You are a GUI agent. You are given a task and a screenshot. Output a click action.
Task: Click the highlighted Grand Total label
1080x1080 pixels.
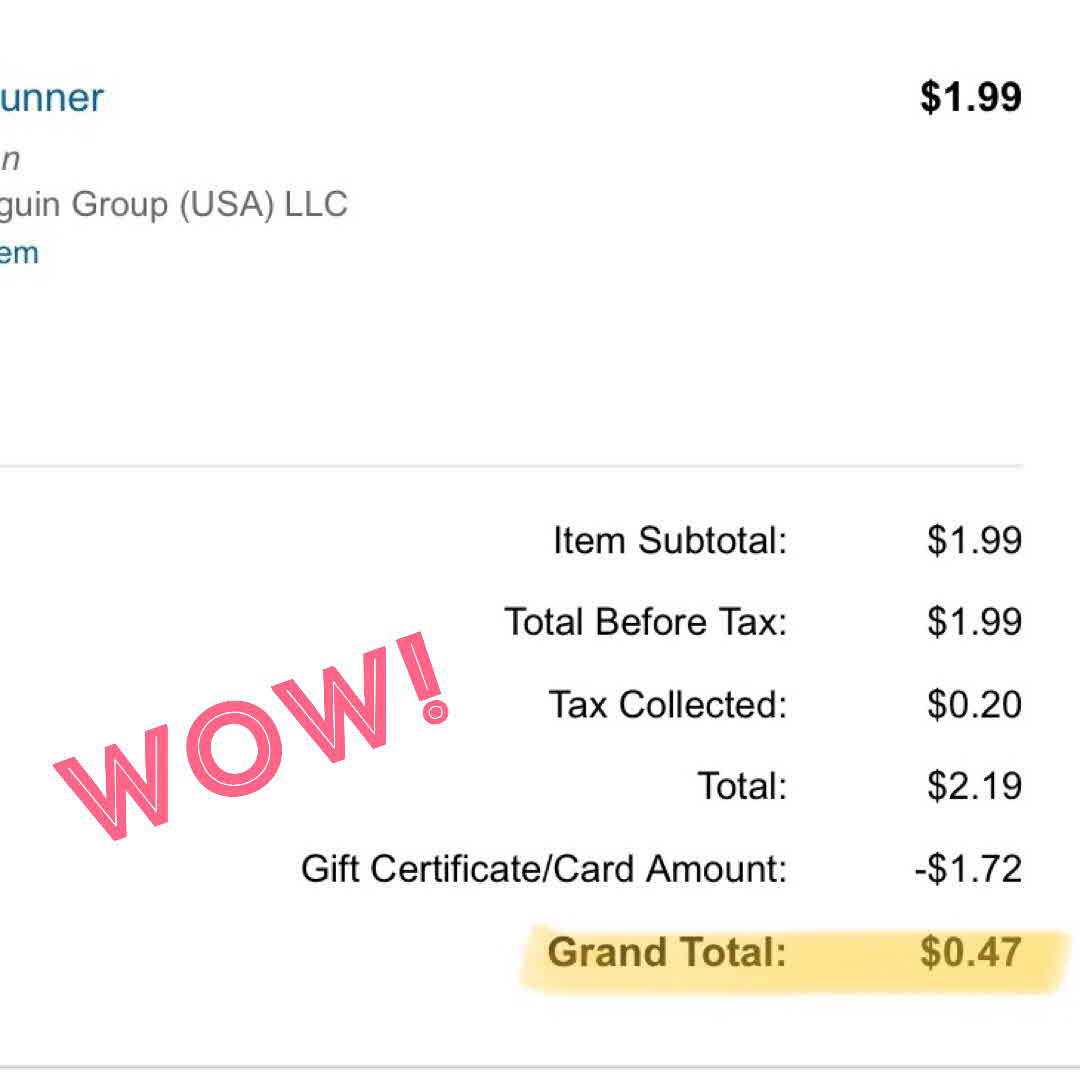[666, 951]
